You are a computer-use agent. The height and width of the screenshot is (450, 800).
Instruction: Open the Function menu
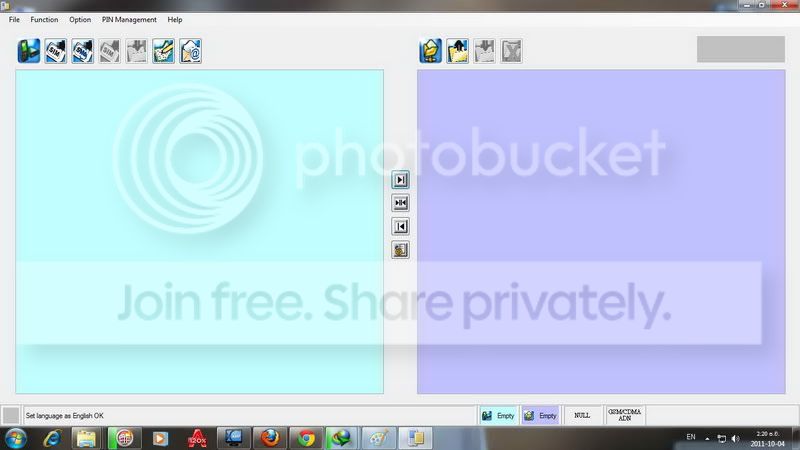pyautogui.click(x=44, y=19)
